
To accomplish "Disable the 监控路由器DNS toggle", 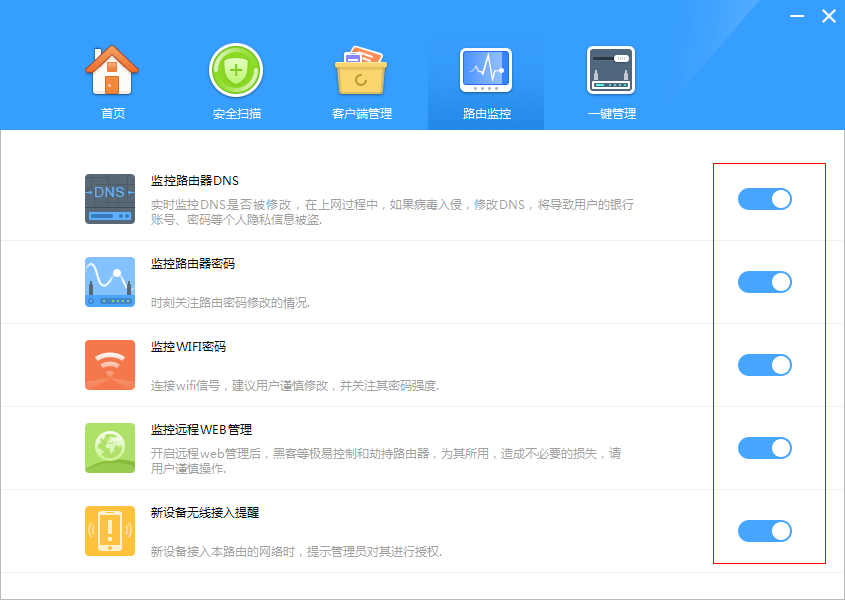I will [765, 199].
